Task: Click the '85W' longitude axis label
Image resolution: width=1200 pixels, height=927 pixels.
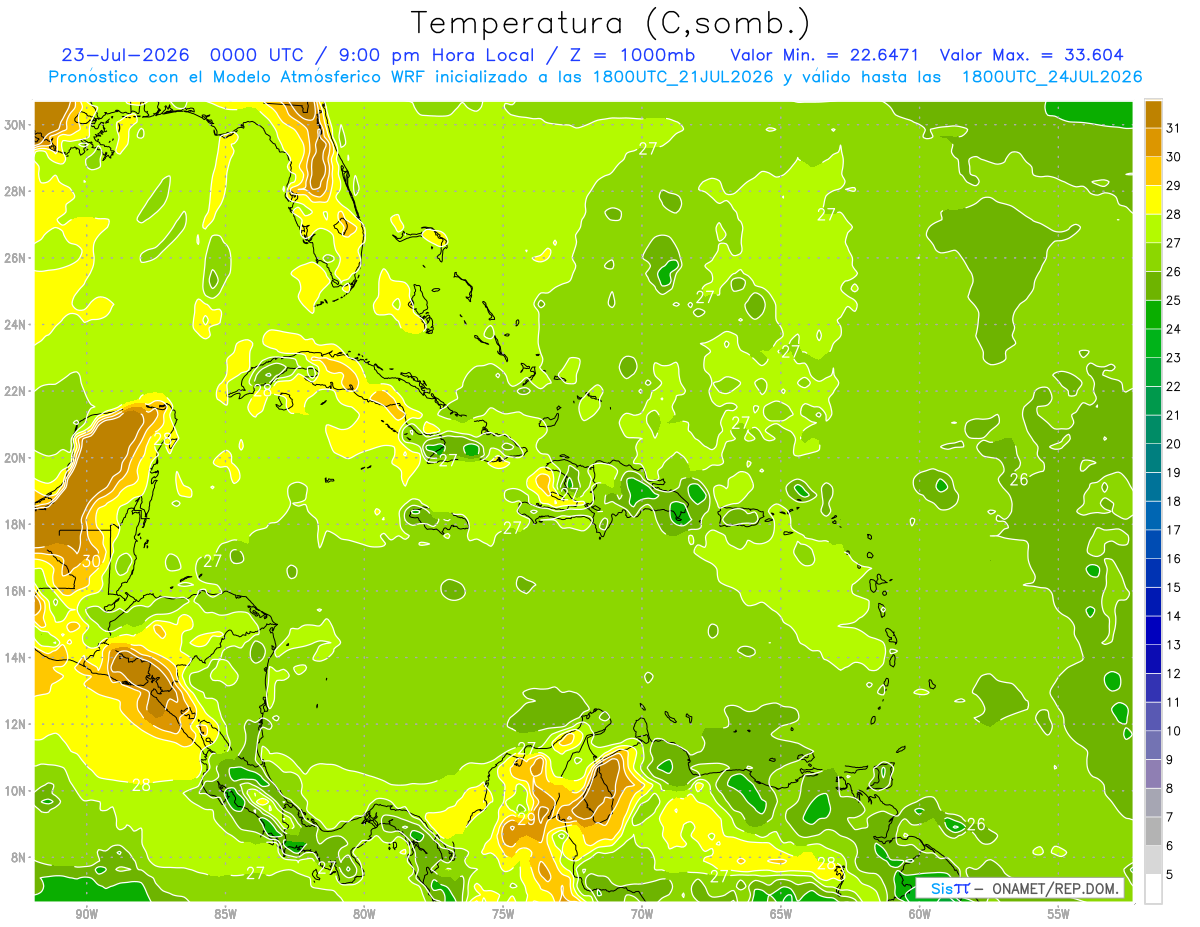Action: coord(225,914)
